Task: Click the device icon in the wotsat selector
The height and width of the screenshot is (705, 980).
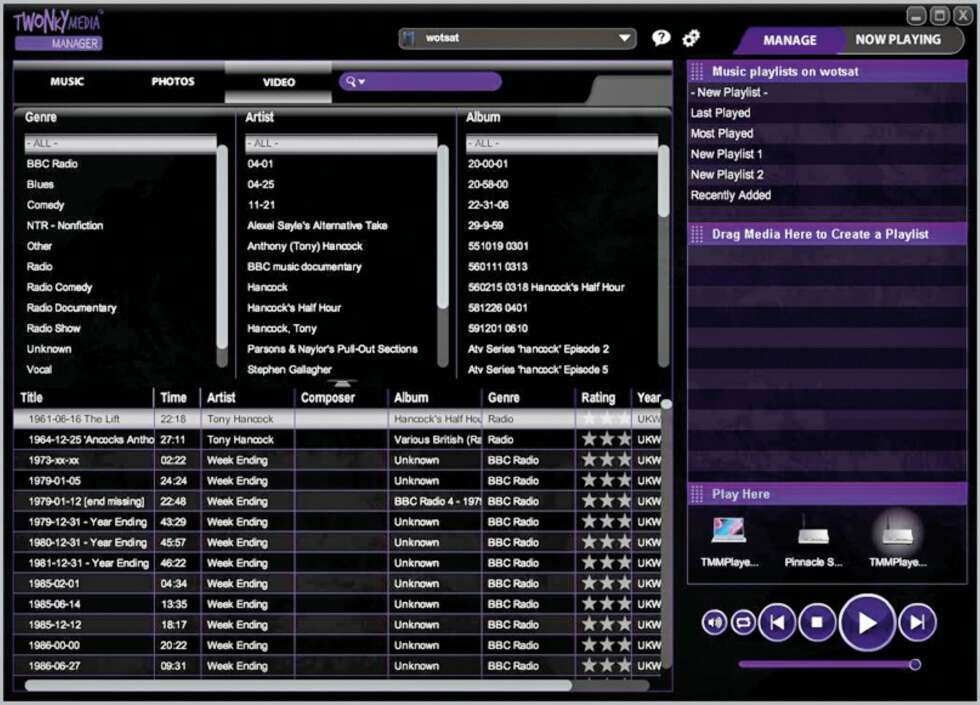Action: tap(409, 38)
